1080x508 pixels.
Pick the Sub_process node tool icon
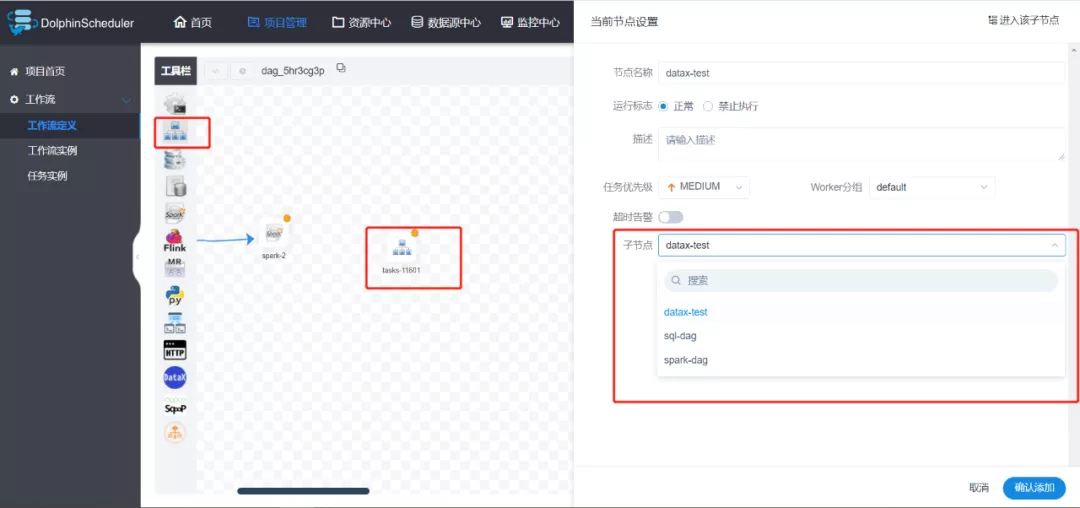pyautogui.click(x=175, y=131)
